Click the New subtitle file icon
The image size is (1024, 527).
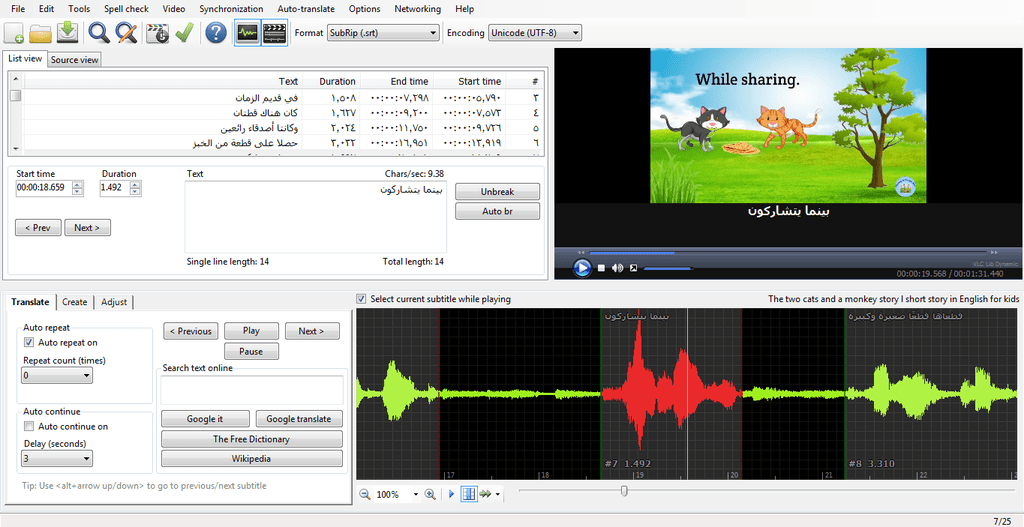[x=14, y=33]
